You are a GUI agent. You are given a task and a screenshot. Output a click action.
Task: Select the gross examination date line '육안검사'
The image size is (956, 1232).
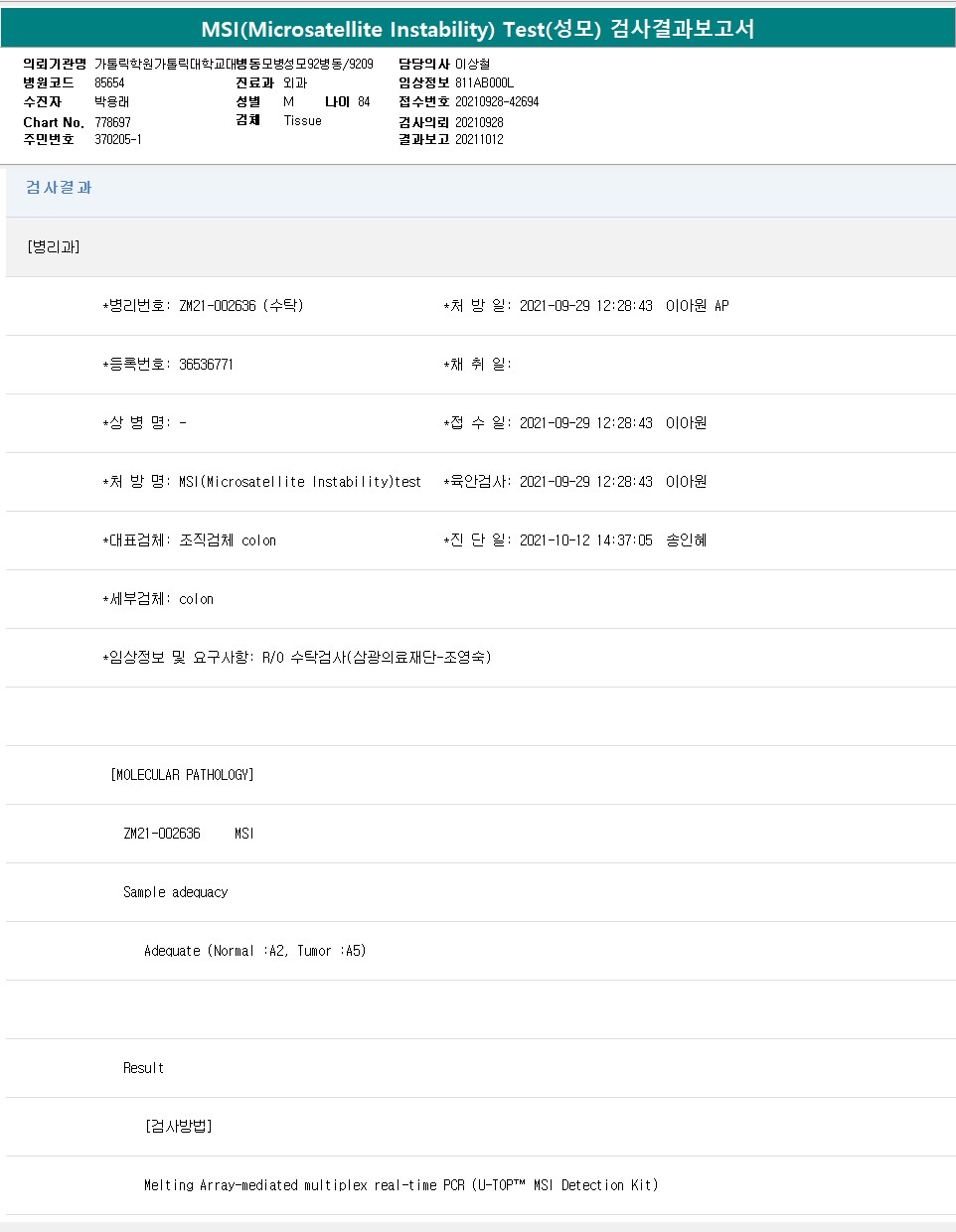(x=574, y=482)
